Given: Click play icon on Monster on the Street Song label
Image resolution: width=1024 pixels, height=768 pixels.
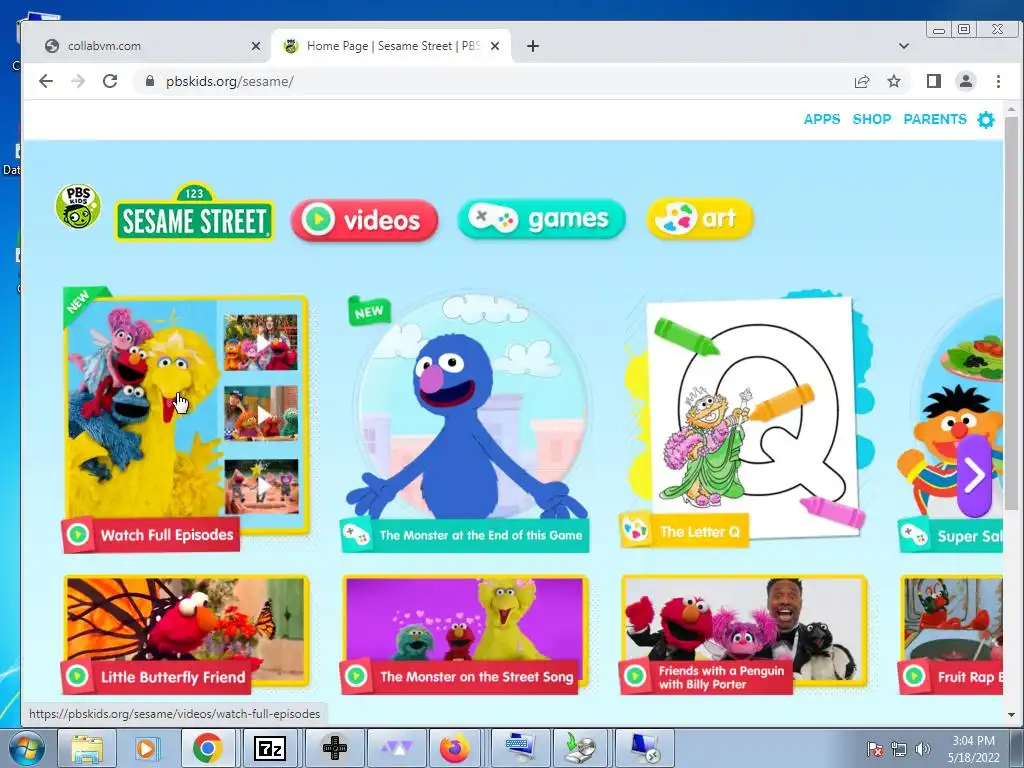Looking at the screenshot, I should tap(356, 676).
